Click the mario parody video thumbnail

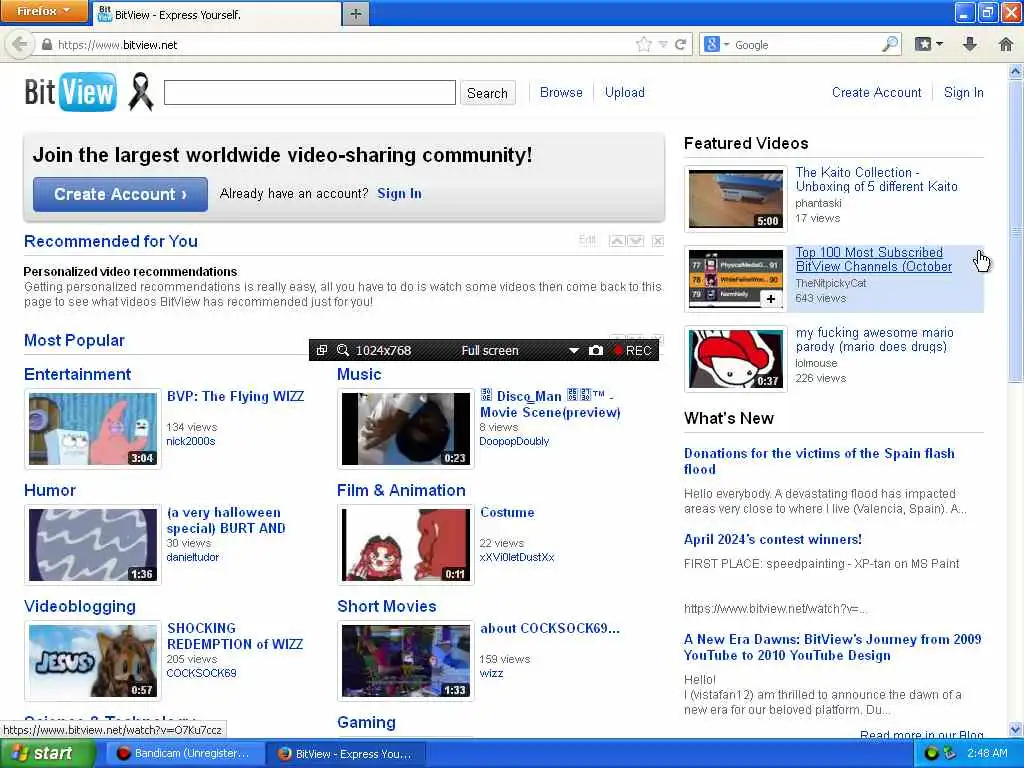click(735, 359)
